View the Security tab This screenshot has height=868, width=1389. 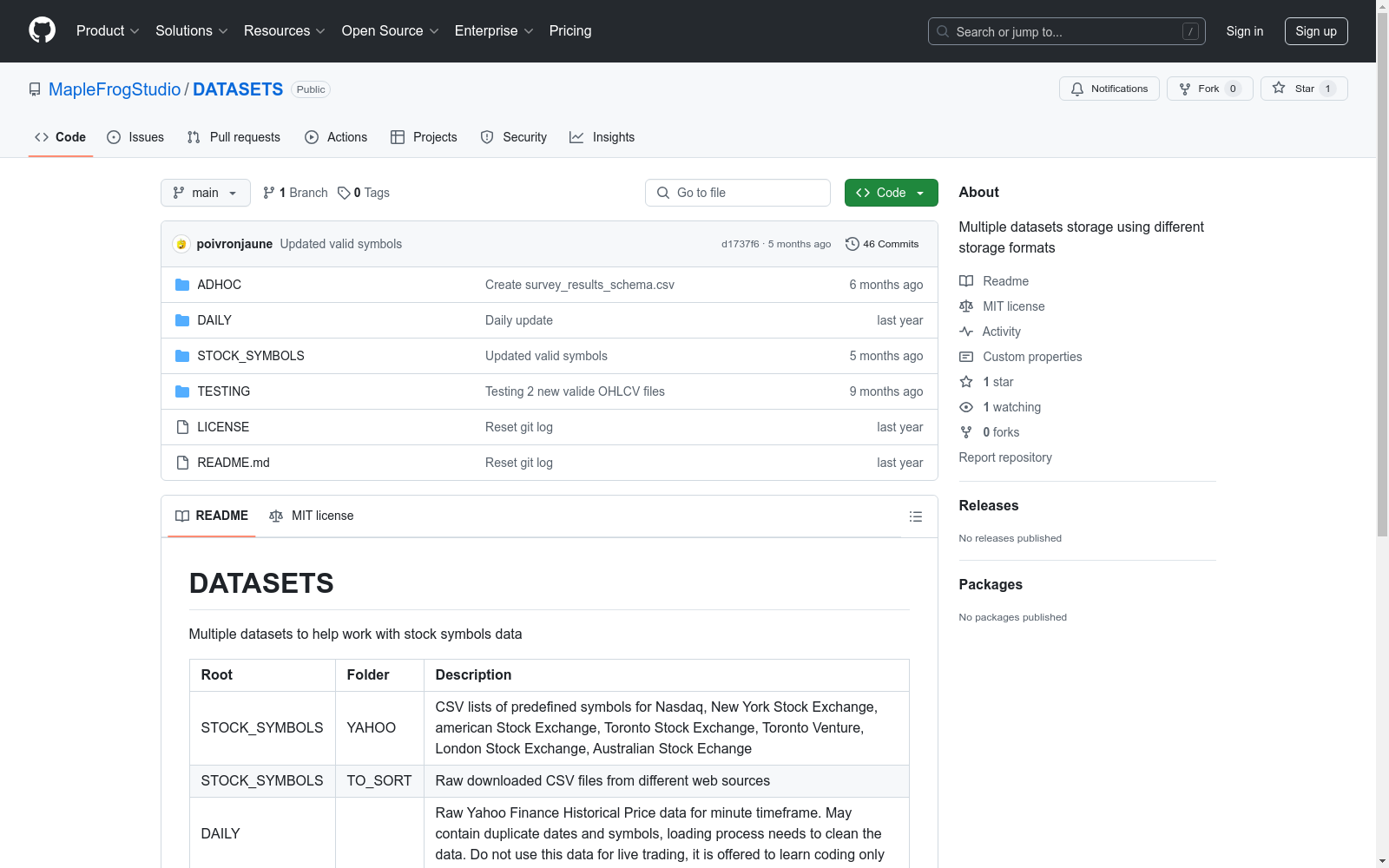(x=514, y=137)
